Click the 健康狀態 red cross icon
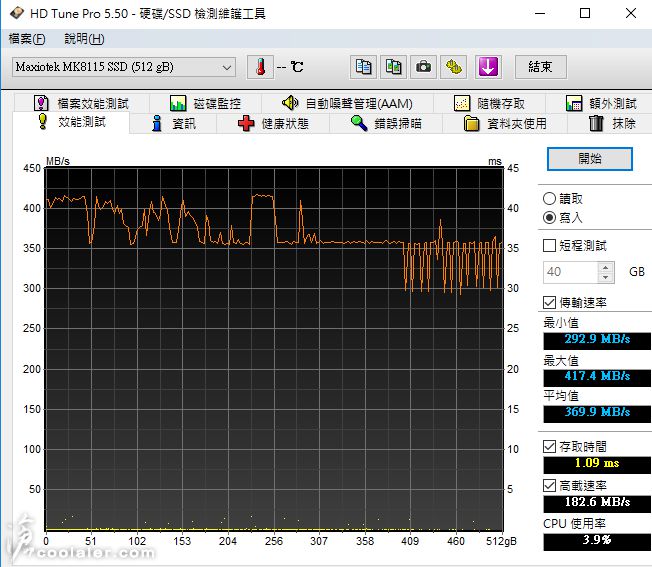Image resolution: width=652 pixels, height=567 pixels. [246, 123]
